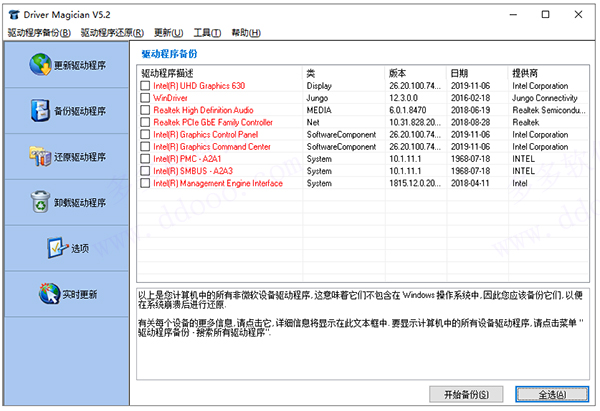Check the Intel(R) PMC - A2A1 checkbox
This screenshot has width=600, height=411.
pyautogui.click(x=145, y=158)
